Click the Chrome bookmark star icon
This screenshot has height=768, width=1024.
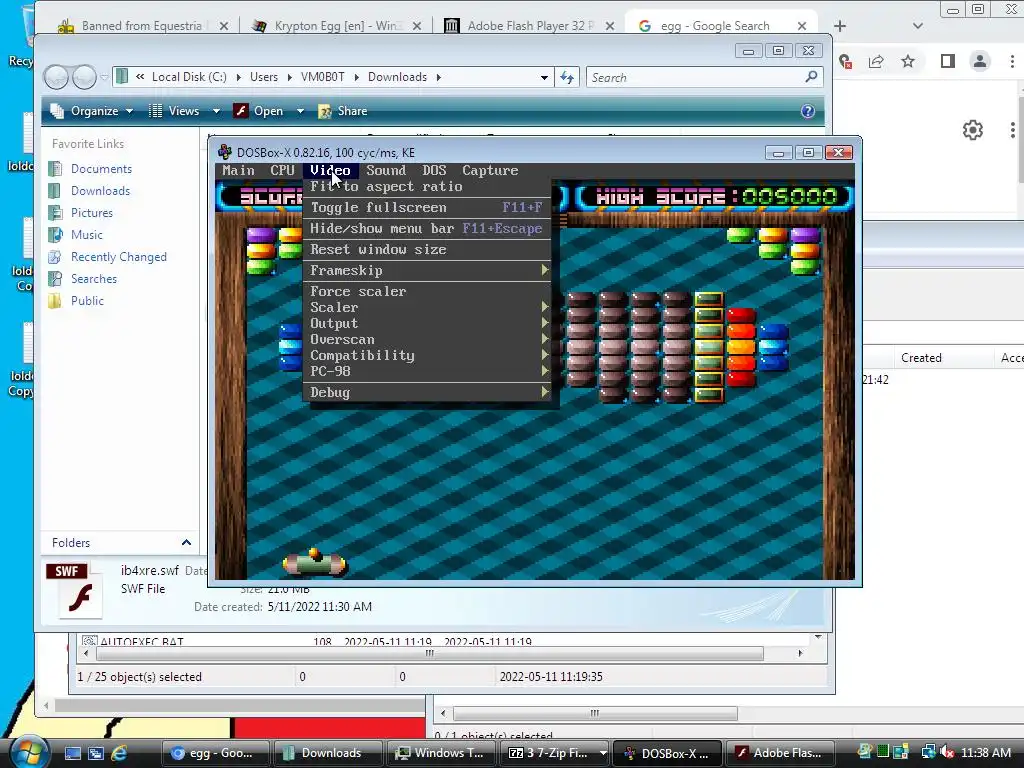coord(908,61)
